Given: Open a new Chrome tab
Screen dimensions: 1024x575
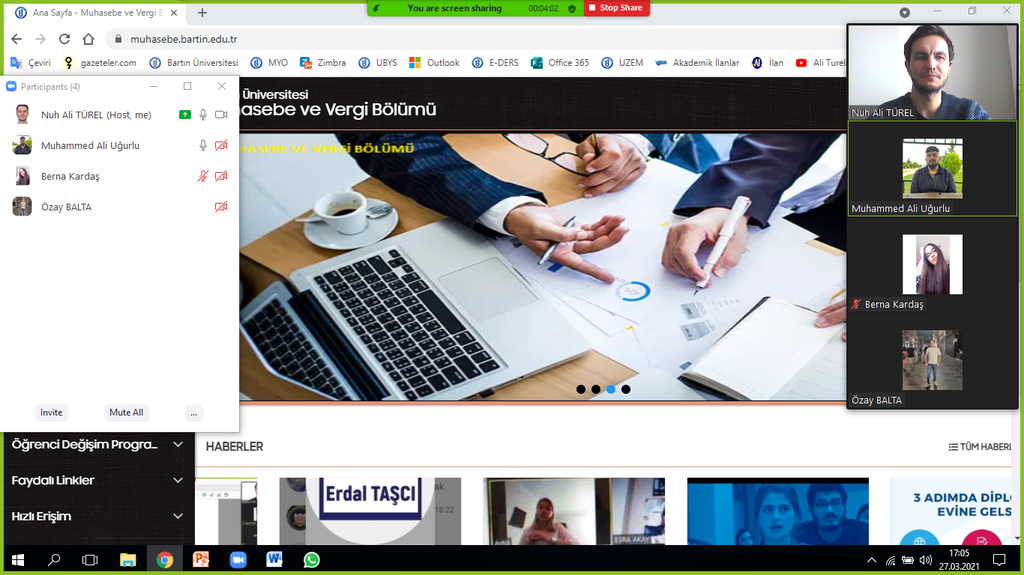Looking at the screenshot, I should click(202, 12).
